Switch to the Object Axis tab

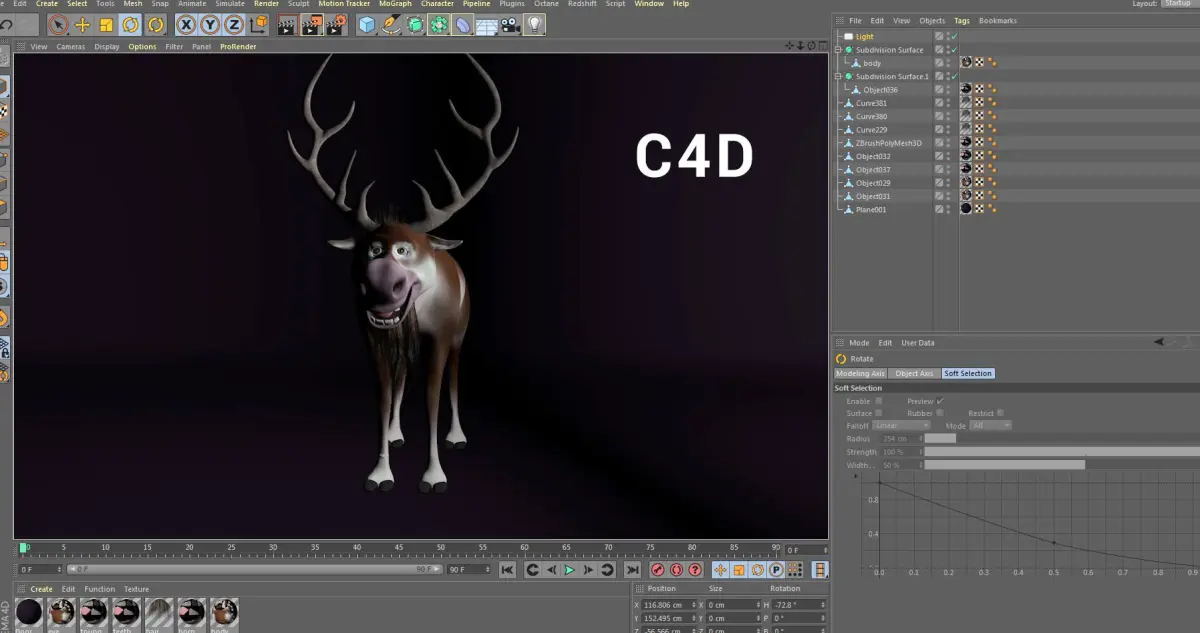pos(914,373)
